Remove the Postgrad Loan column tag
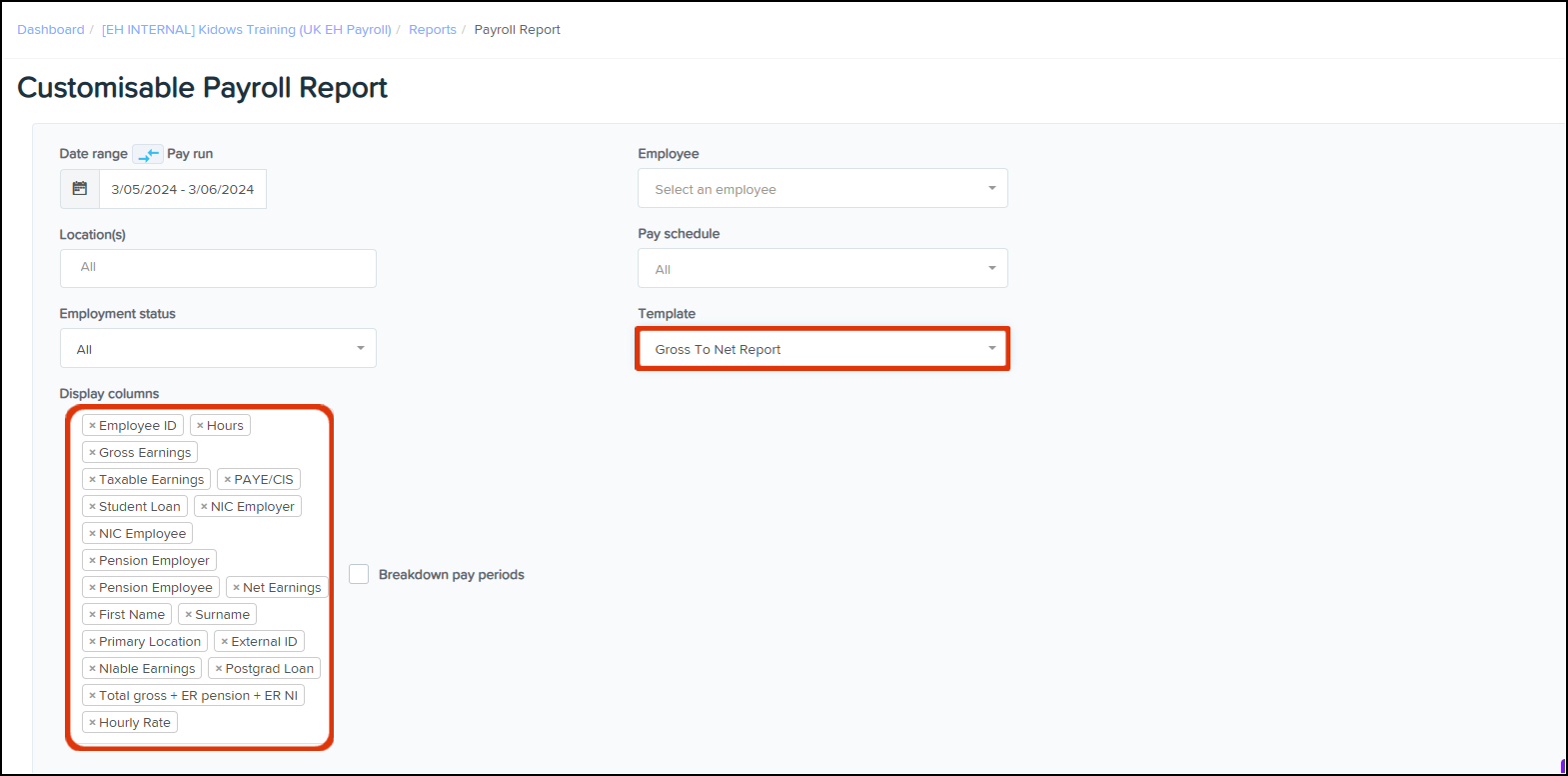Viewport: 1568px width, 776px height. pyautogui.click(x=219, y=669)
